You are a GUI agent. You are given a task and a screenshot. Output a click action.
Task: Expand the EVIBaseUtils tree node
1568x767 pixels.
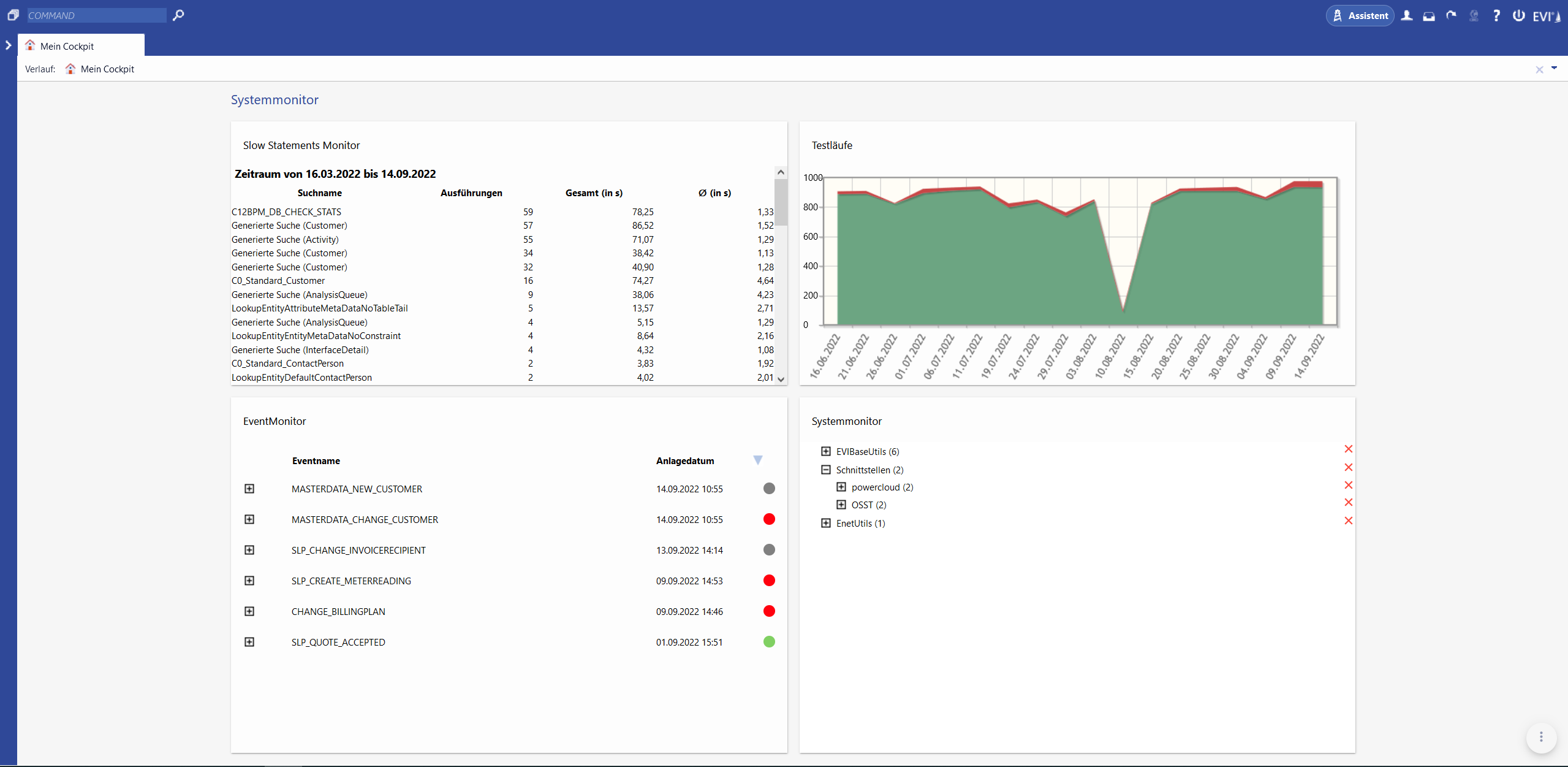826,451
